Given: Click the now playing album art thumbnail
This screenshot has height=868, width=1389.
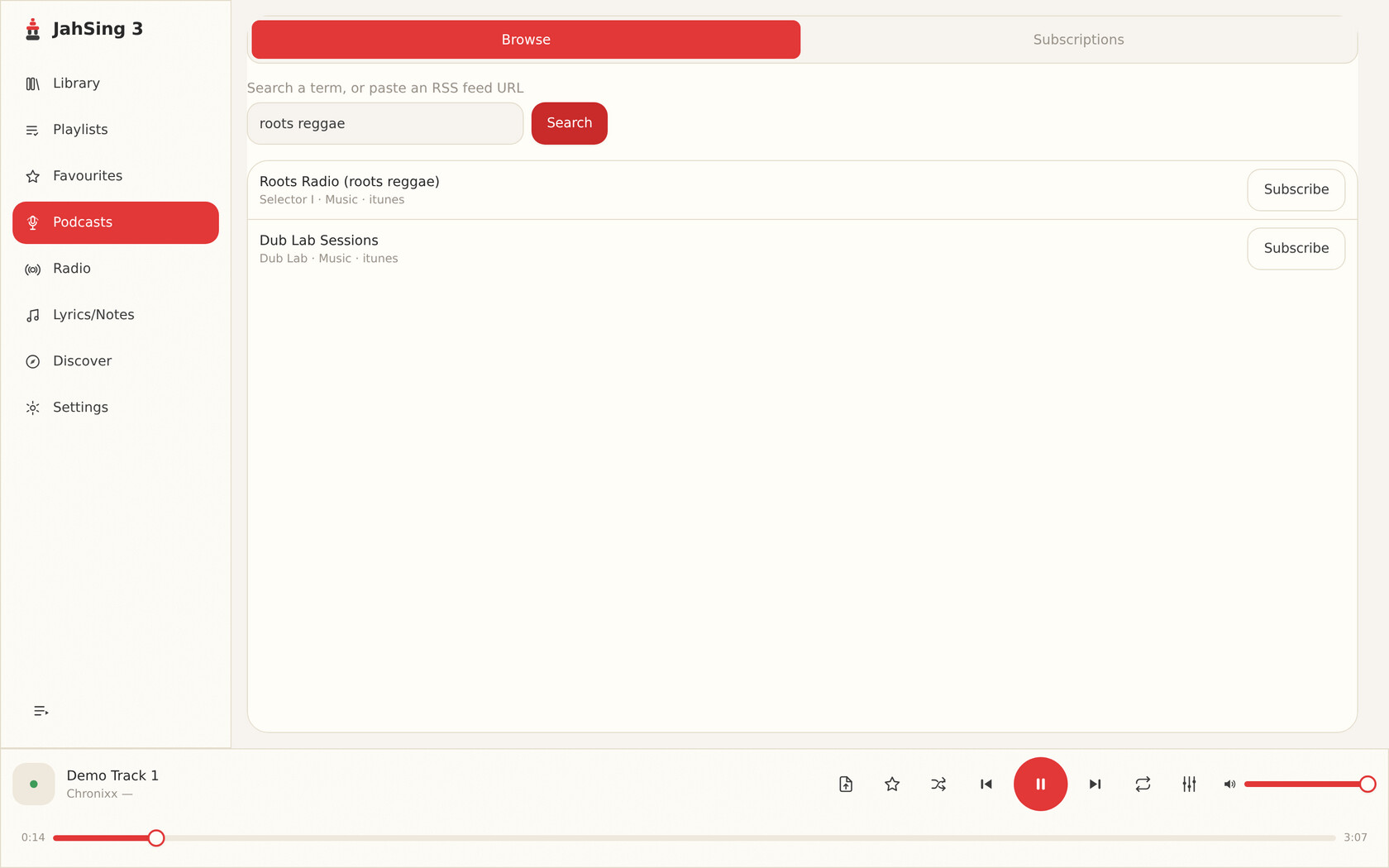Looking at the screenshot, I should tap(34, 785).
